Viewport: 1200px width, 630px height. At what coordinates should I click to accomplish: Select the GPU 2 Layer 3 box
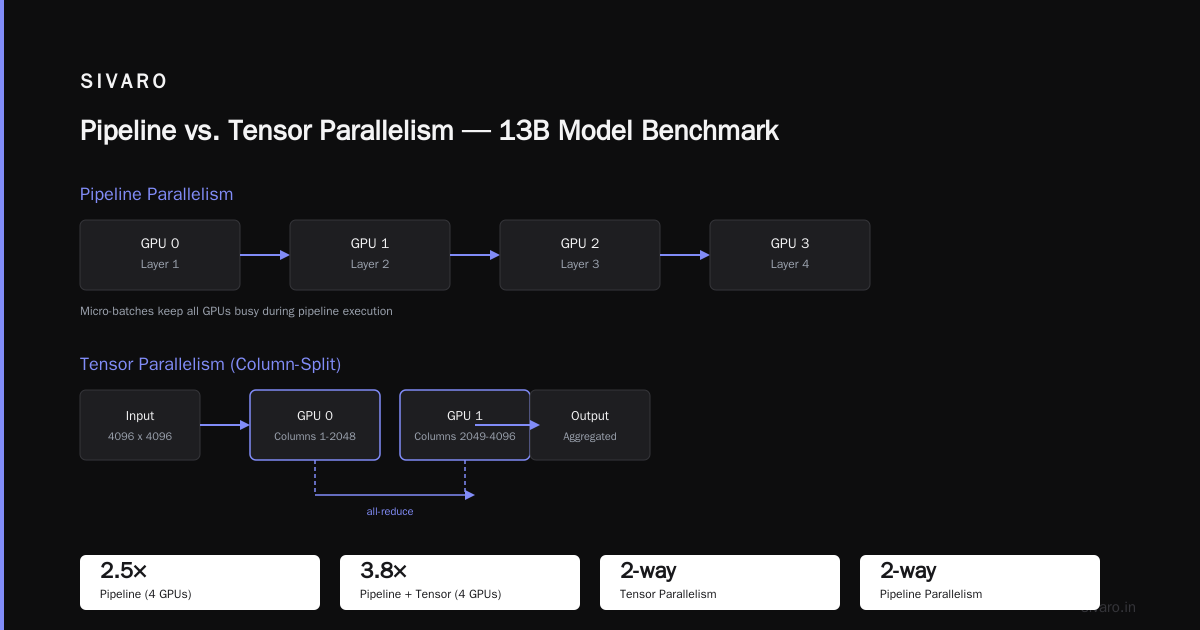coord(580,255)
